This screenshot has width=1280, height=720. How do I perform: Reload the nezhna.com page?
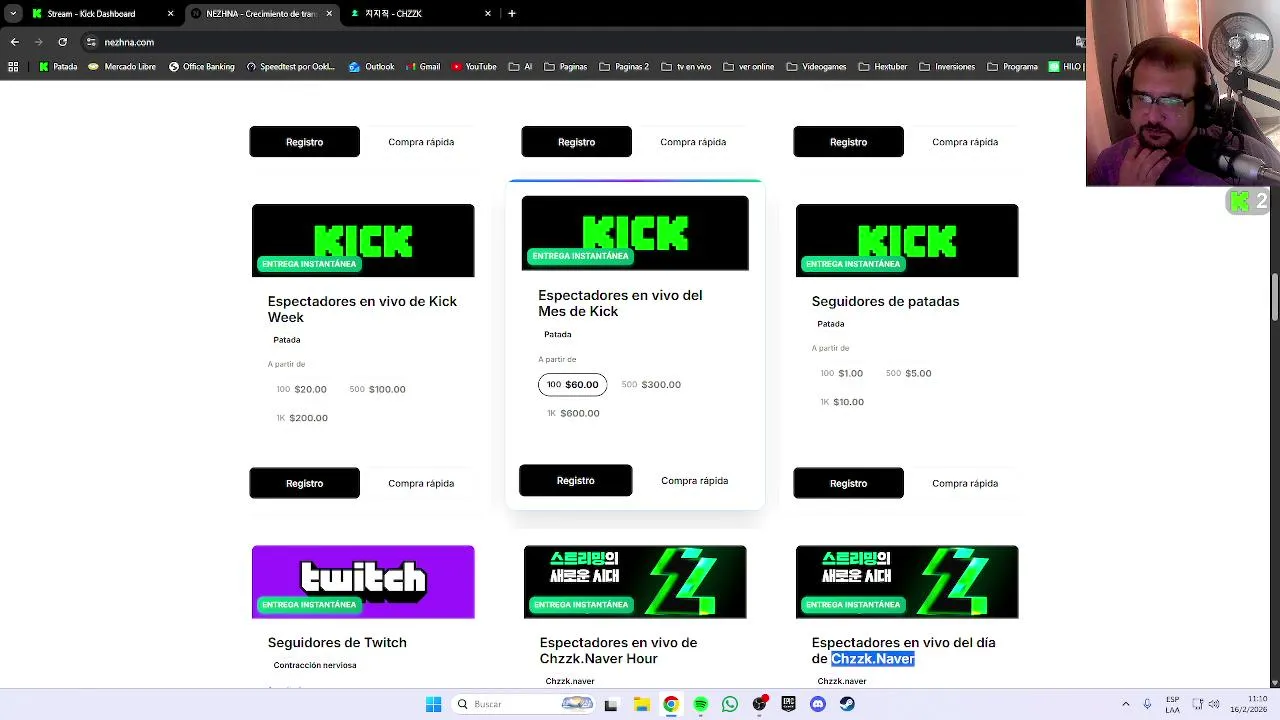tap(62, 42)
